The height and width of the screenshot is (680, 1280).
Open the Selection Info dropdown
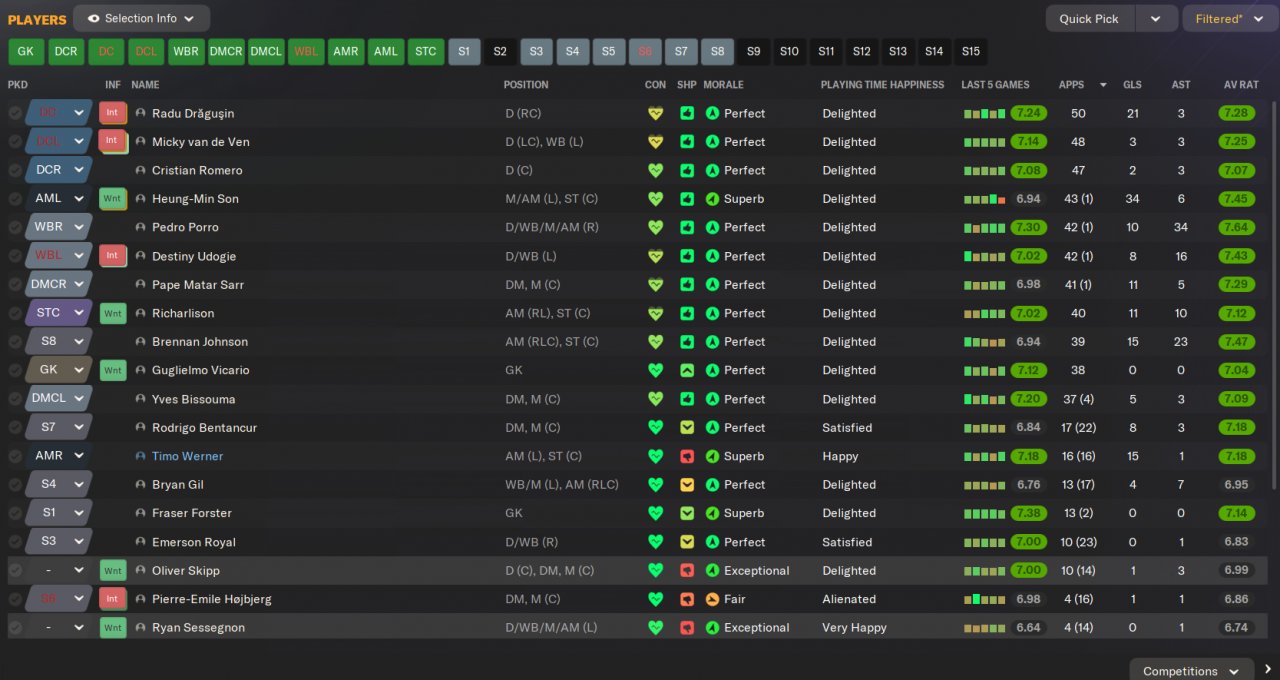click(141, 18)
